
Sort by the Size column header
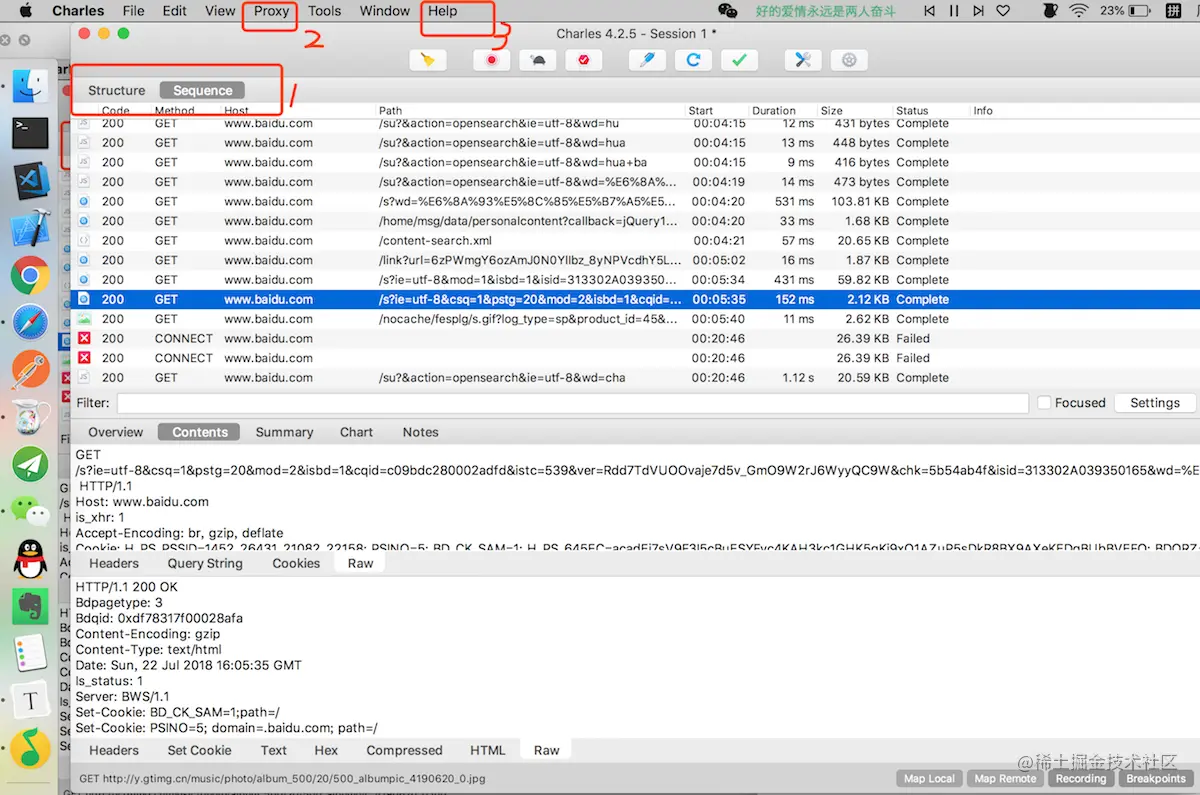831,111
